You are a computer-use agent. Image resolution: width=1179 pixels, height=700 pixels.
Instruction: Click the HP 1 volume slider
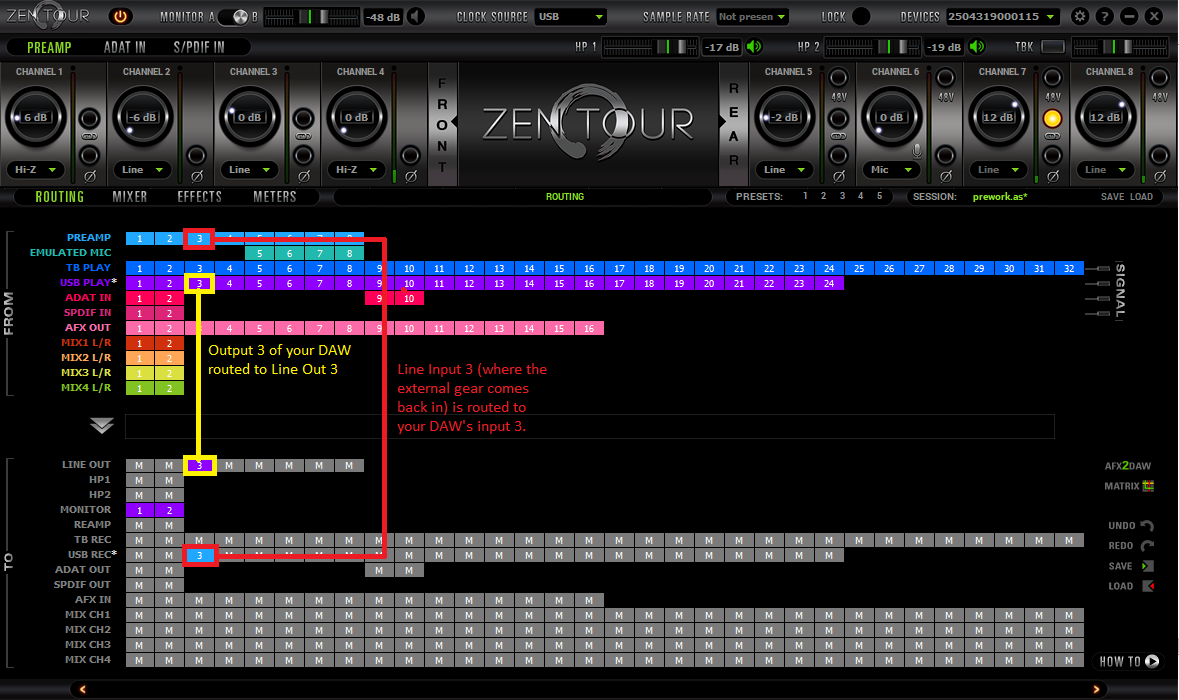(650, 47)
